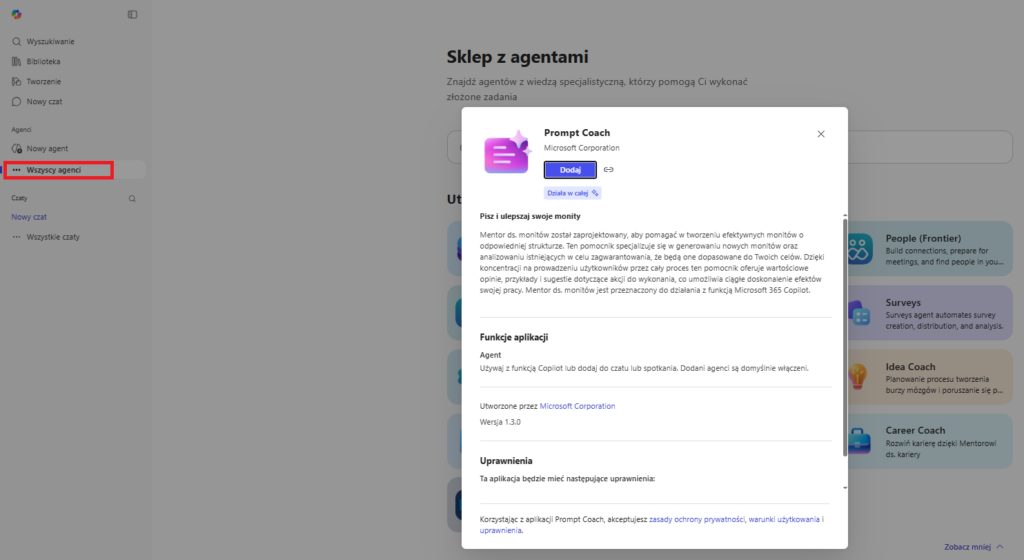
Task: Click the Idea Coach lightbulb icon
Action: 857,377
